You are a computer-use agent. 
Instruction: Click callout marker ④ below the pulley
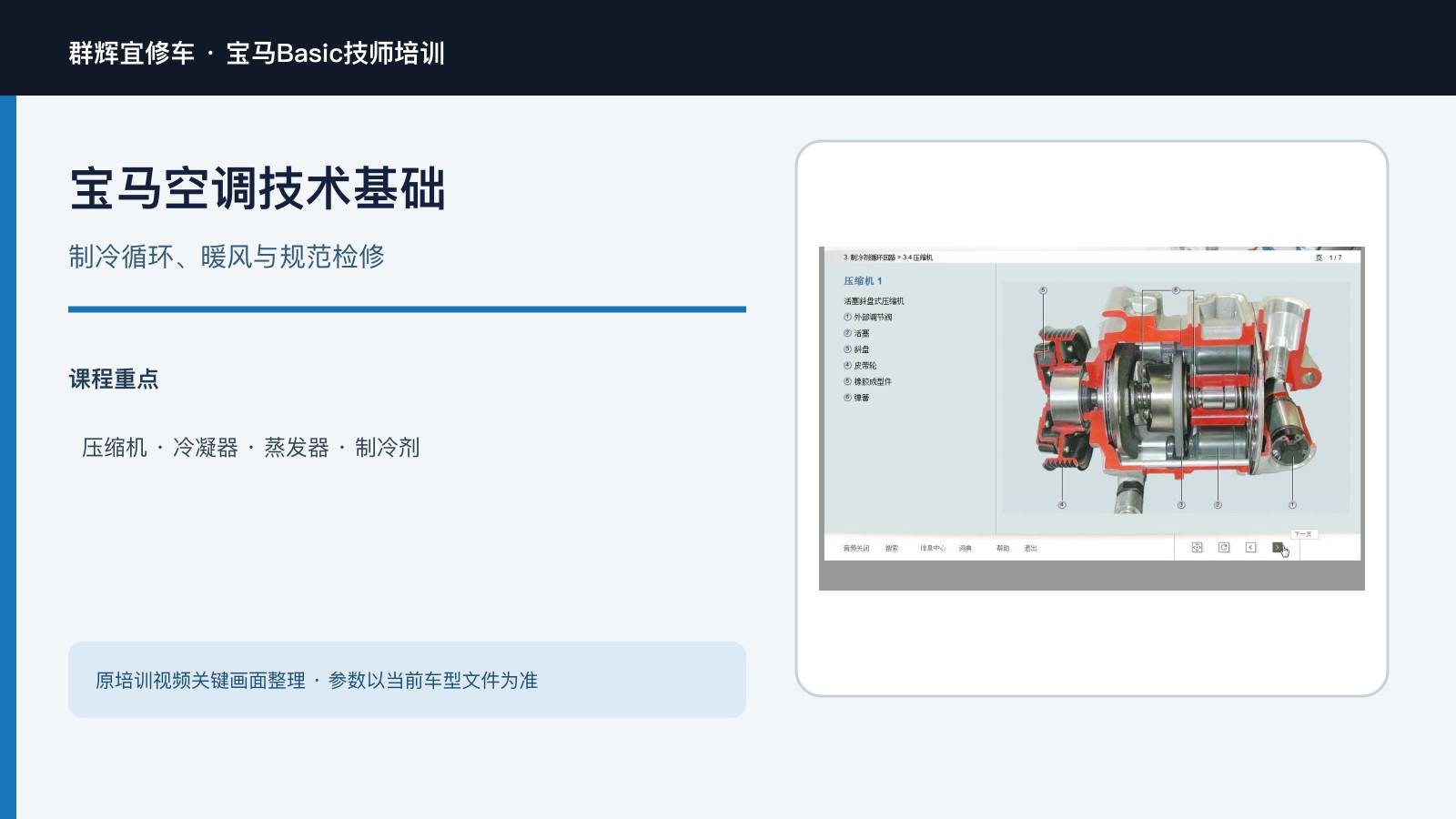coord(1062,505)
